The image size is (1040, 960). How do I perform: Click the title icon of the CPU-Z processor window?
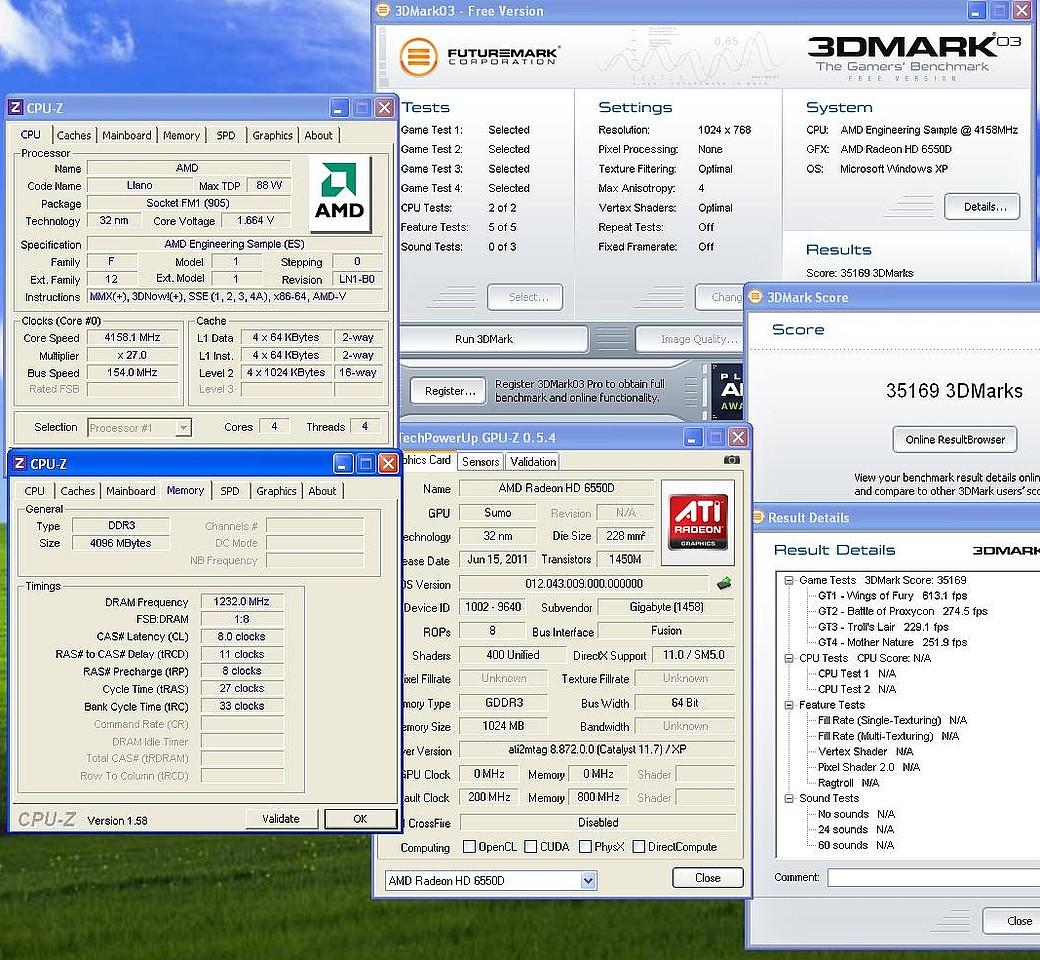tap(16, 107)
